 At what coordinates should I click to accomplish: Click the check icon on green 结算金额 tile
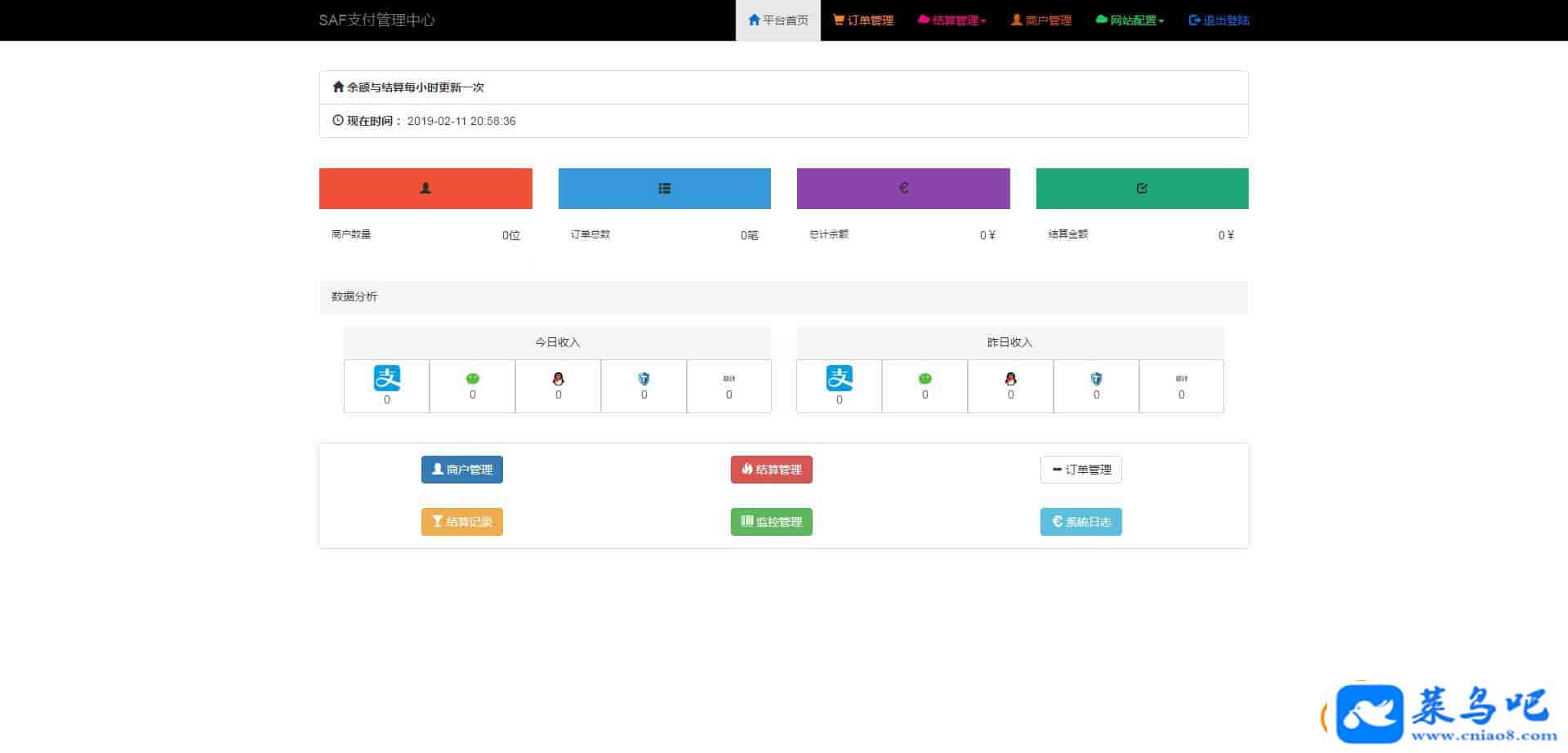[1142, 189]
